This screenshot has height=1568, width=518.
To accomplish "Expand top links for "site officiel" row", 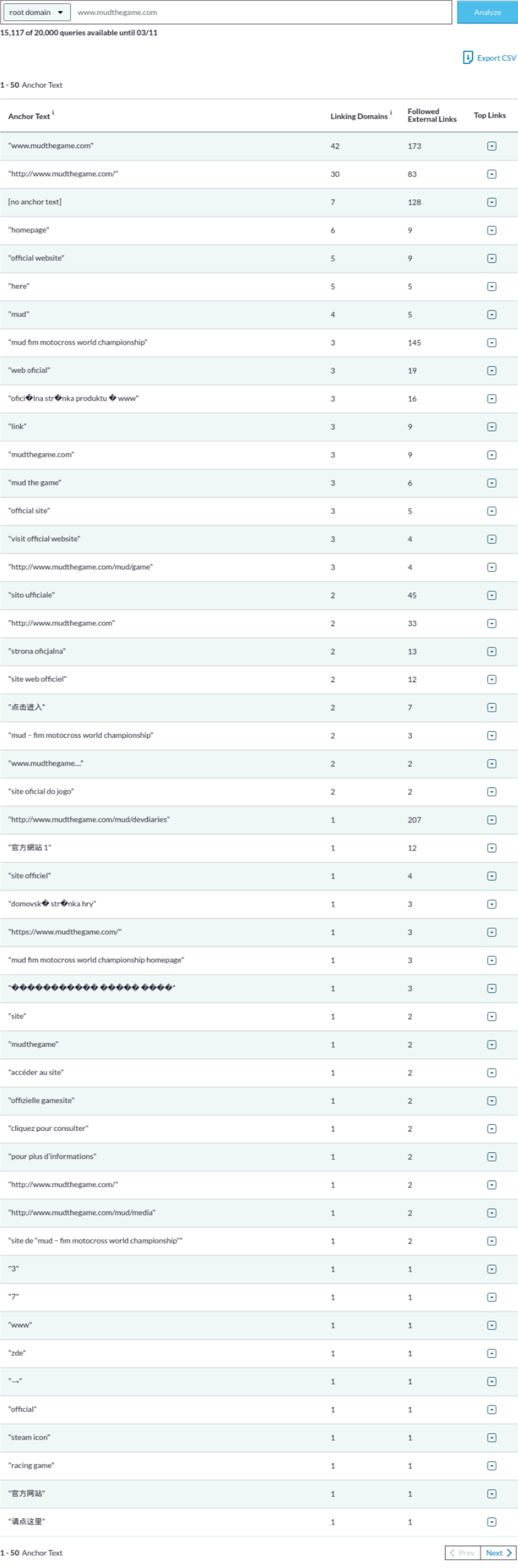I will pyautogui.click(x=491, y=876).
